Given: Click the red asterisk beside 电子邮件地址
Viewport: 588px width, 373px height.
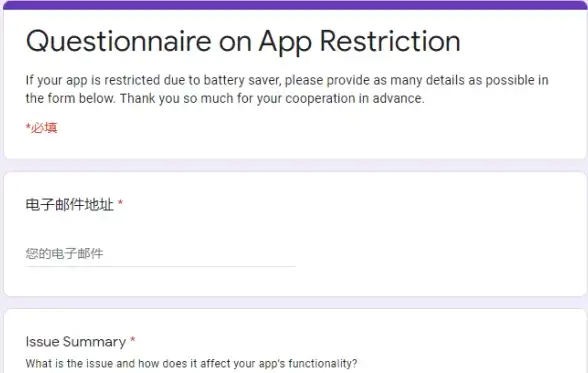Looking at the screenshot, I should click(120, 203).
